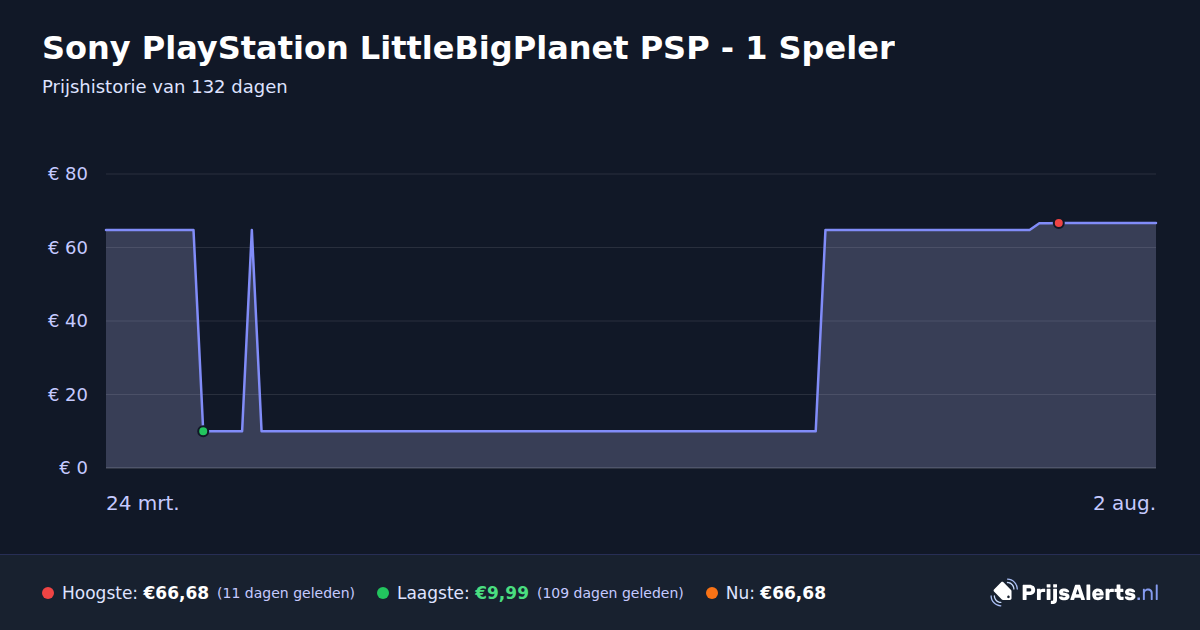Click the € 80 axis label
Screen dimensions: 1200x630
pos(68,174)
